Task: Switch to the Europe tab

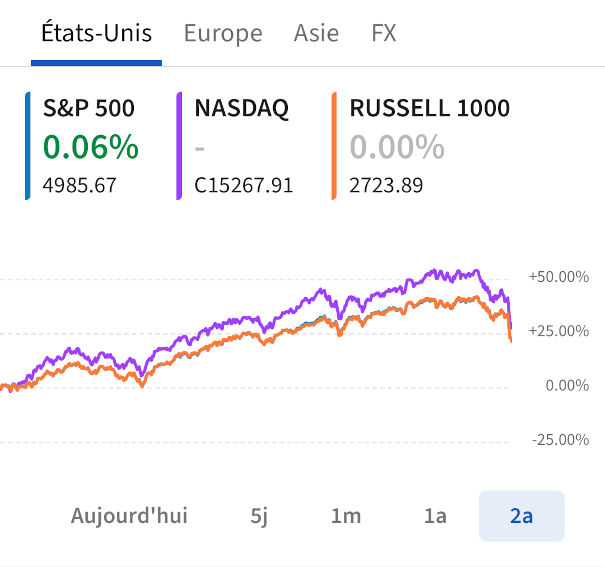Action: [223, 33]
